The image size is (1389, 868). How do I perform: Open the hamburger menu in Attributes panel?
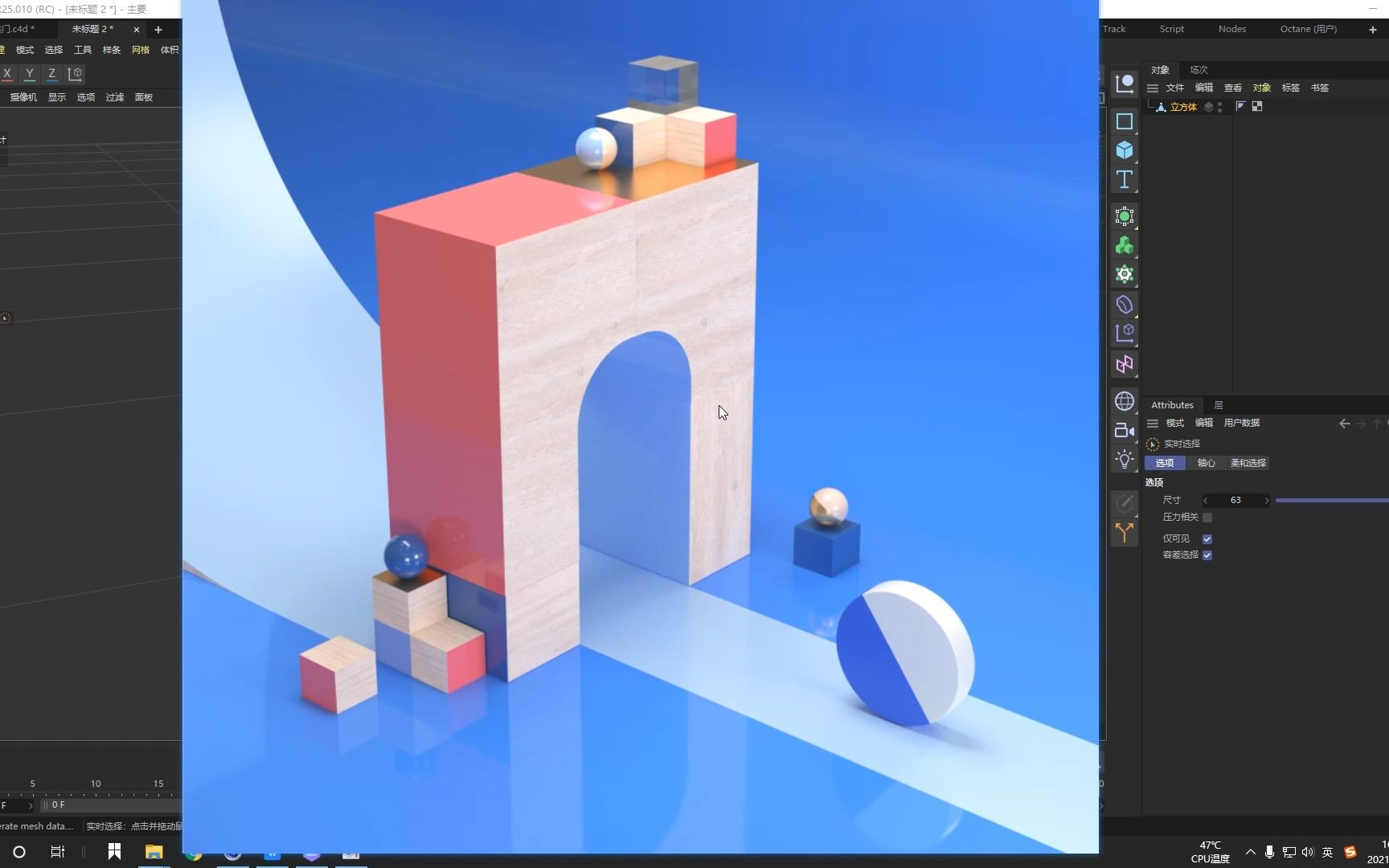pos(1152,422)
